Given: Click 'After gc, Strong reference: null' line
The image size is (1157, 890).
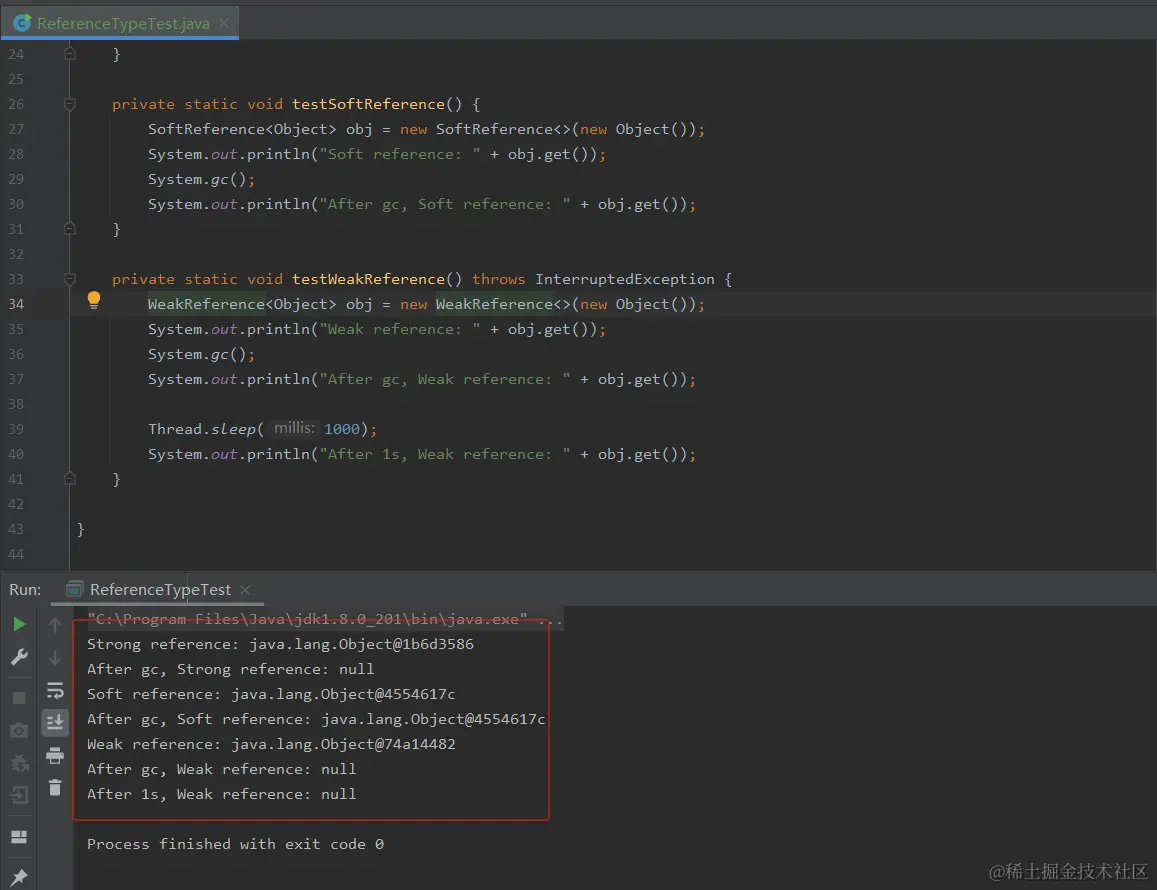Looking at the screenshot, I should coord(230,669).
